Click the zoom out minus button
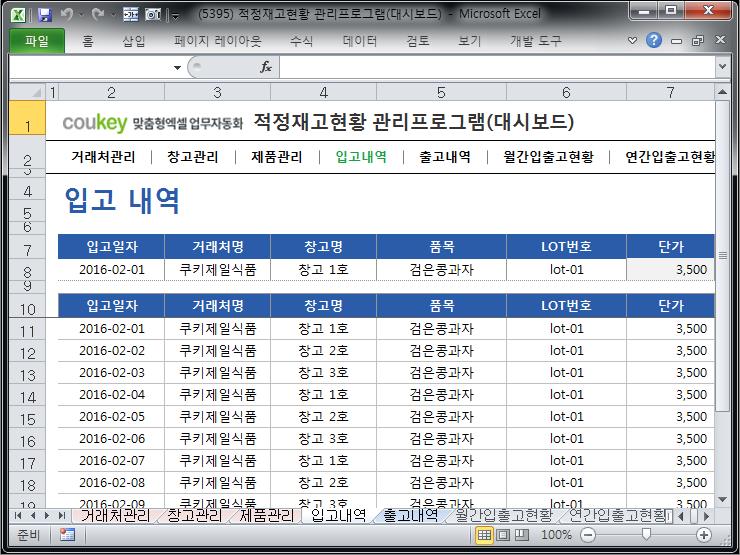The width and height of the screenshot is (740, 555). click(x=588, y=535)
